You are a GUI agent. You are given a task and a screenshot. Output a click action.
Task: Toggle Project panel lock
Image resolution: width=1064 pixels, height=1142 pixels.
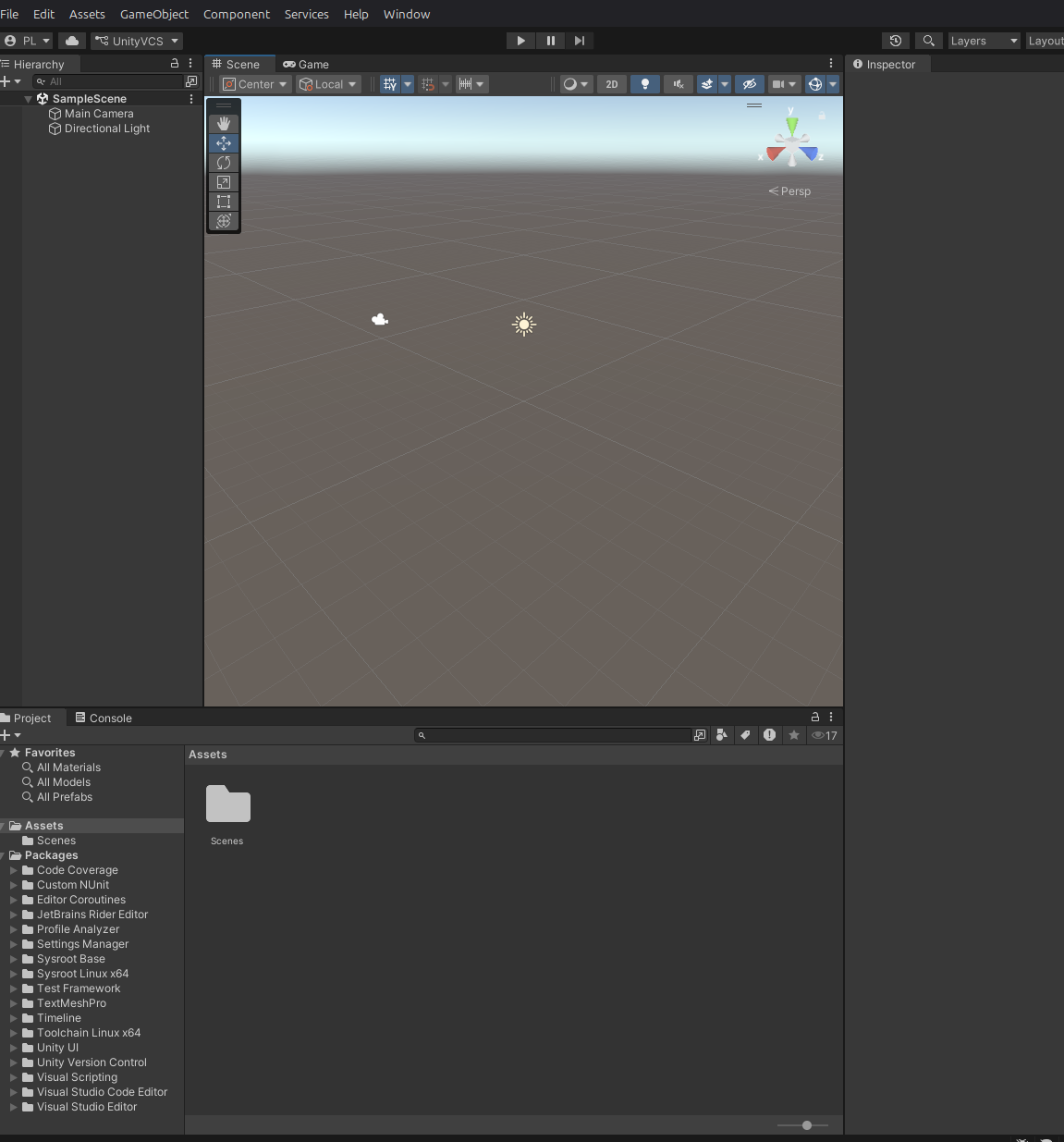click(815, 717)
